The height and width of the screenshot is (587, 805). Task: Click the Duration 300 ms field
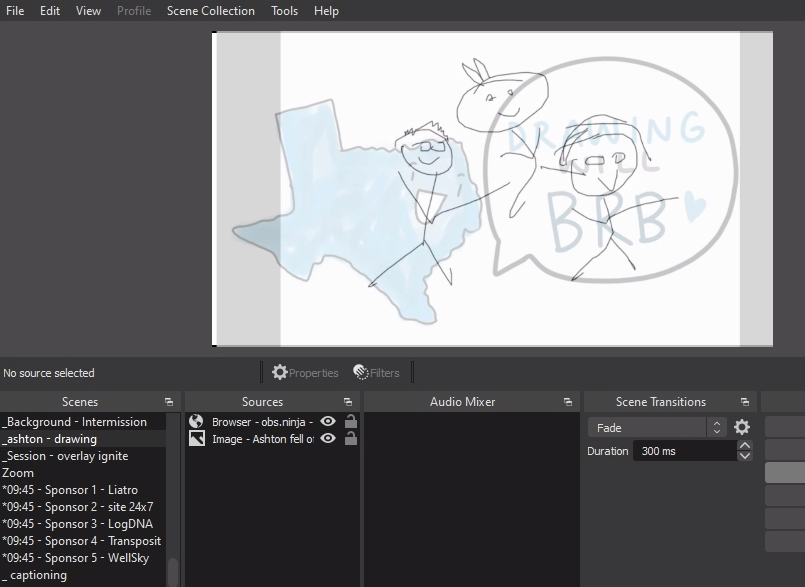click(685, 451)
